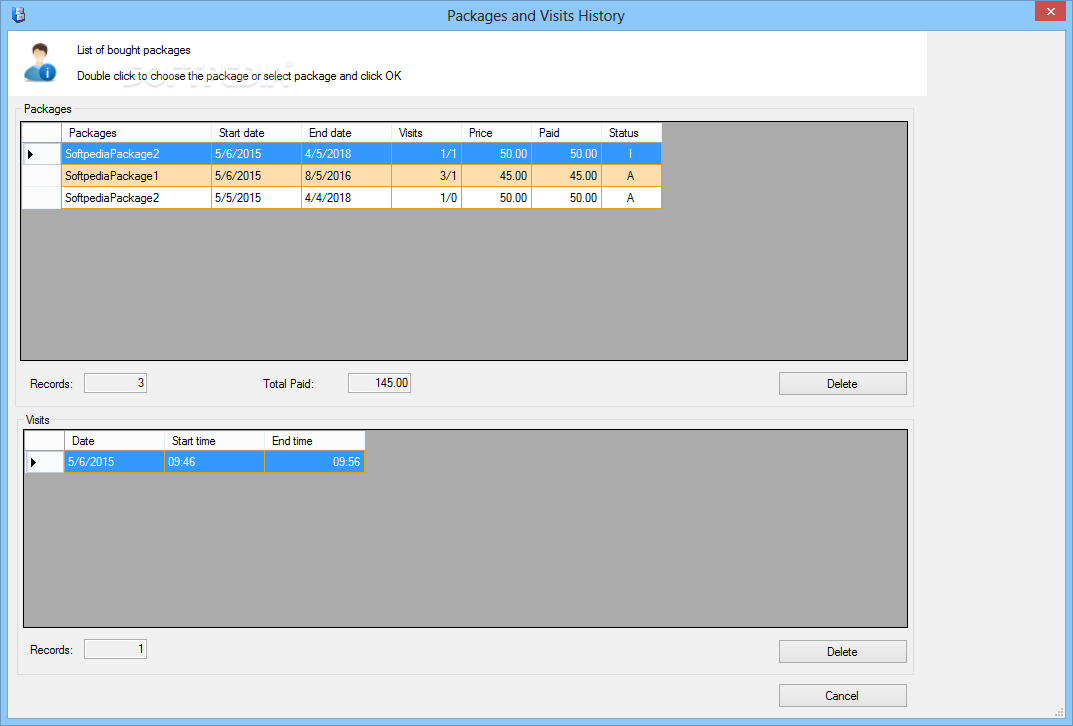This screenshot has width=1073, height=726.
Task: Click paid cell 45.00 in SoftpediaPackage1 row
Action: [x=567, y=176]
